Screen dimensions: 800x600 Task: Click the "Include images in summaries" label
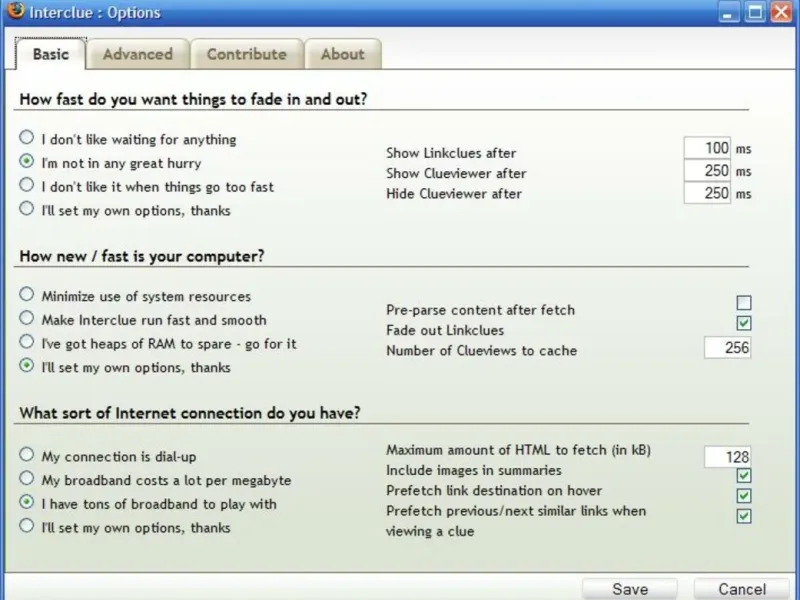[x=474, y=470]
